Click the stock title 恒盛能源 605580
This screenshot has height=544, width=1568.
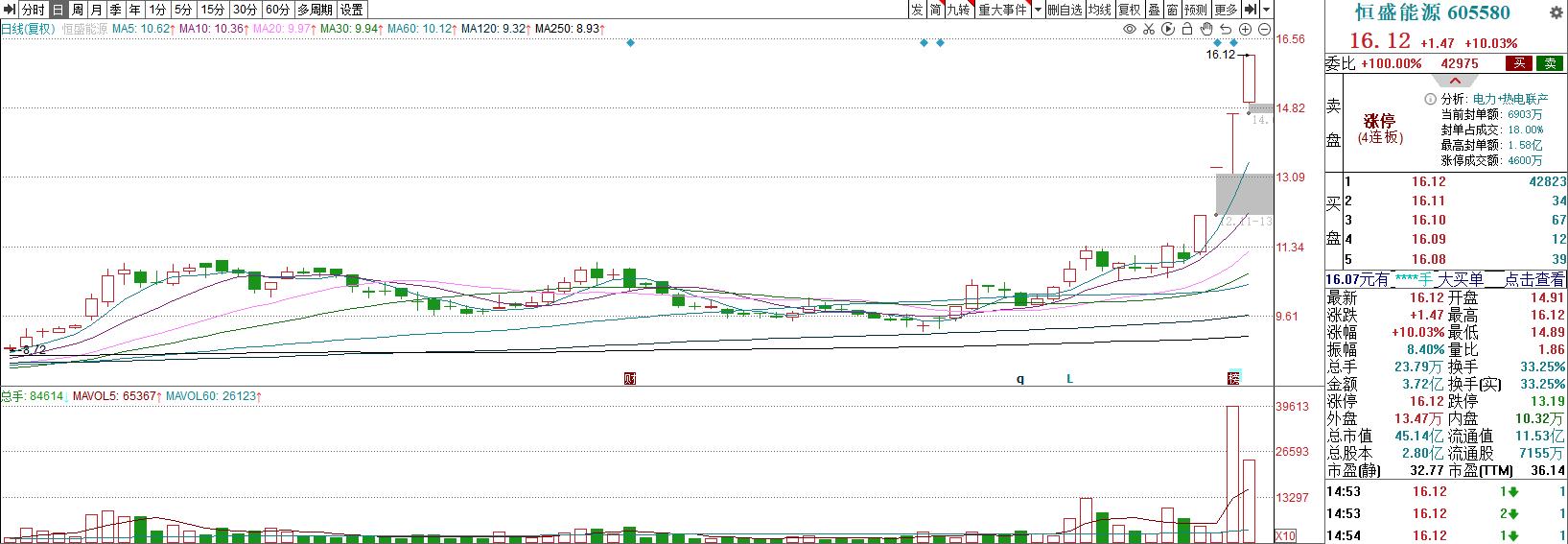[1432, 12]
